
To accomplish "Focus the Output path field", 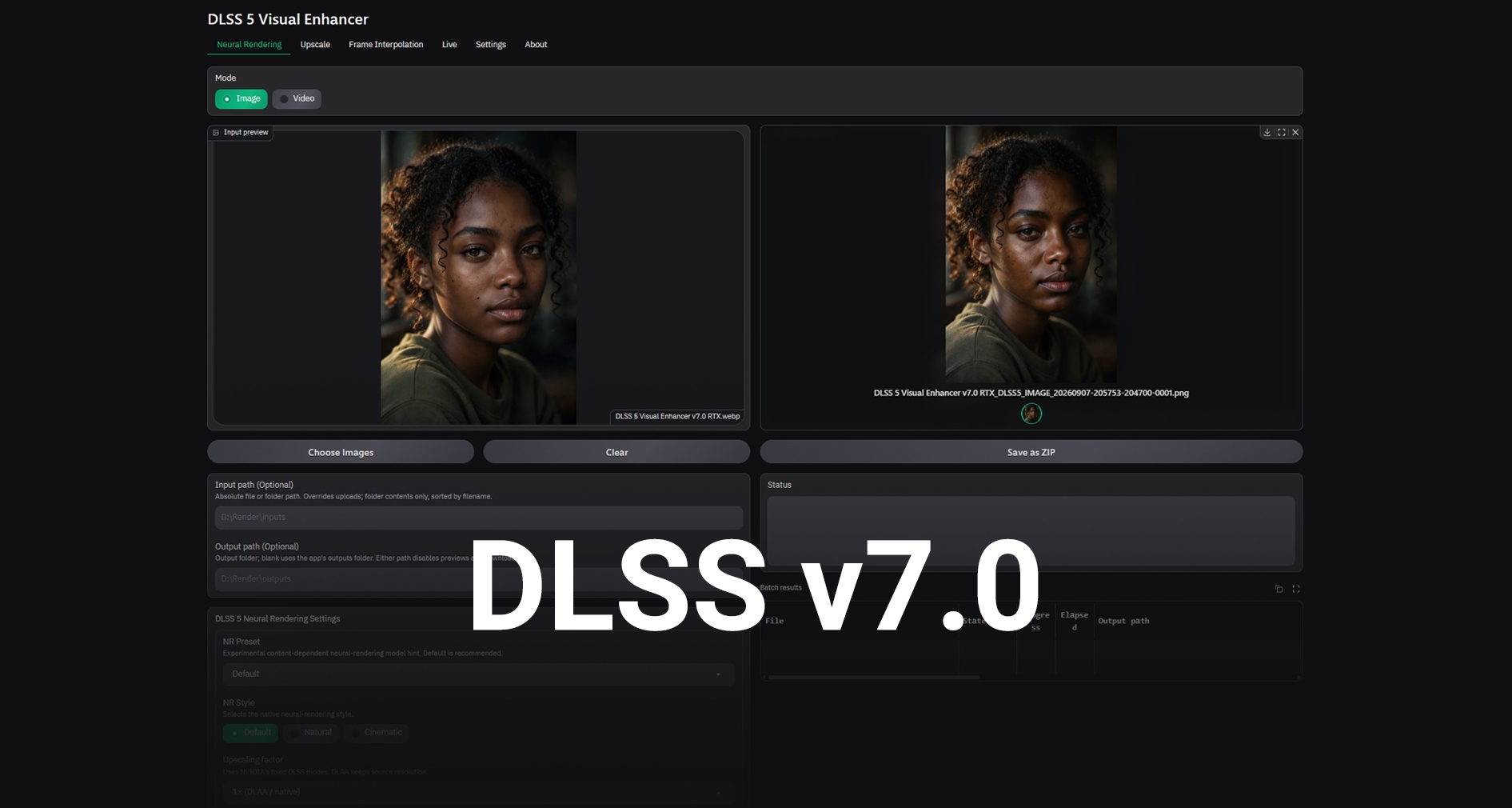I will pyautogui.click(x=479, y=579).
